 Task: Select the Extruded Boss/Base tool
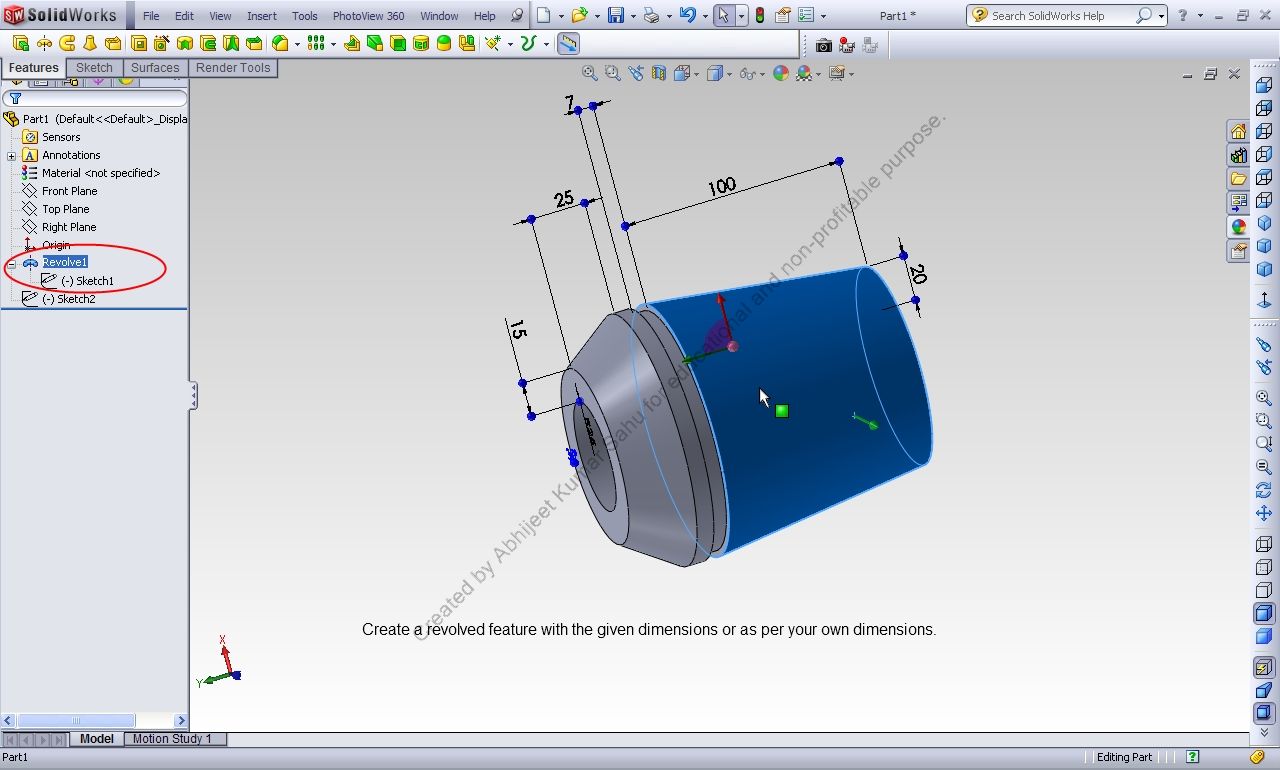[20, 43]
